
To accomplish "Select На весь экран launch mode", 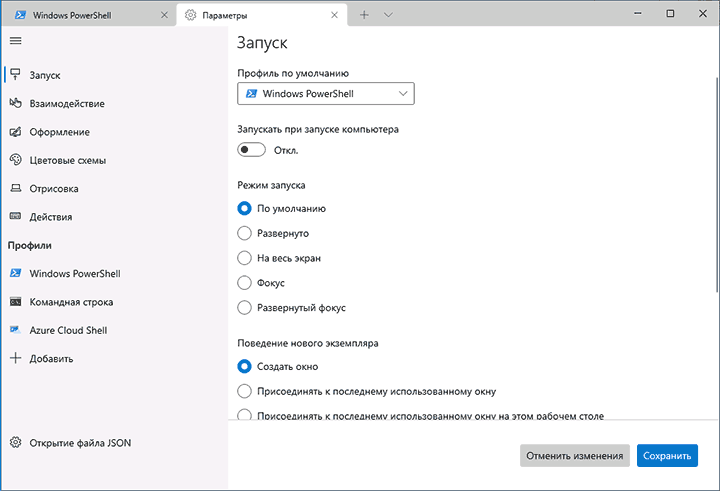I will point(279,258).
